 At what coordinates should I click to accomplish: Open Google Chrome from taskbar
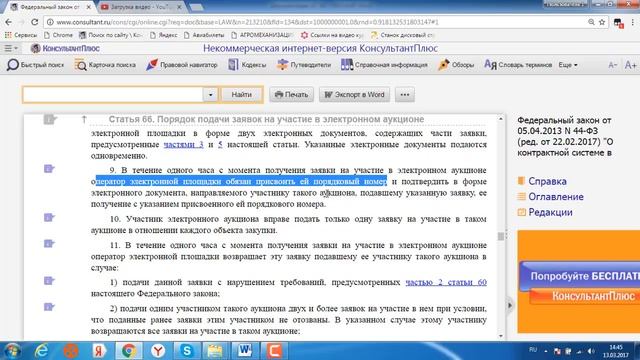pos(129,351)
